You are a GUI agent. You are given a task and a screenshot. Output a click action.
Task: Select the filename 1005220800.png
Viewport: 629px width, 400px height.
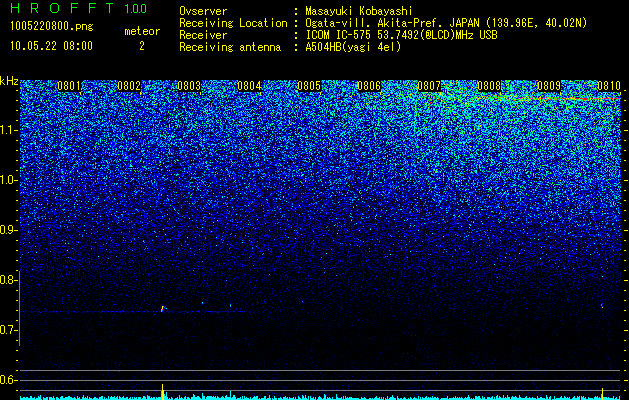coord(52,27)
